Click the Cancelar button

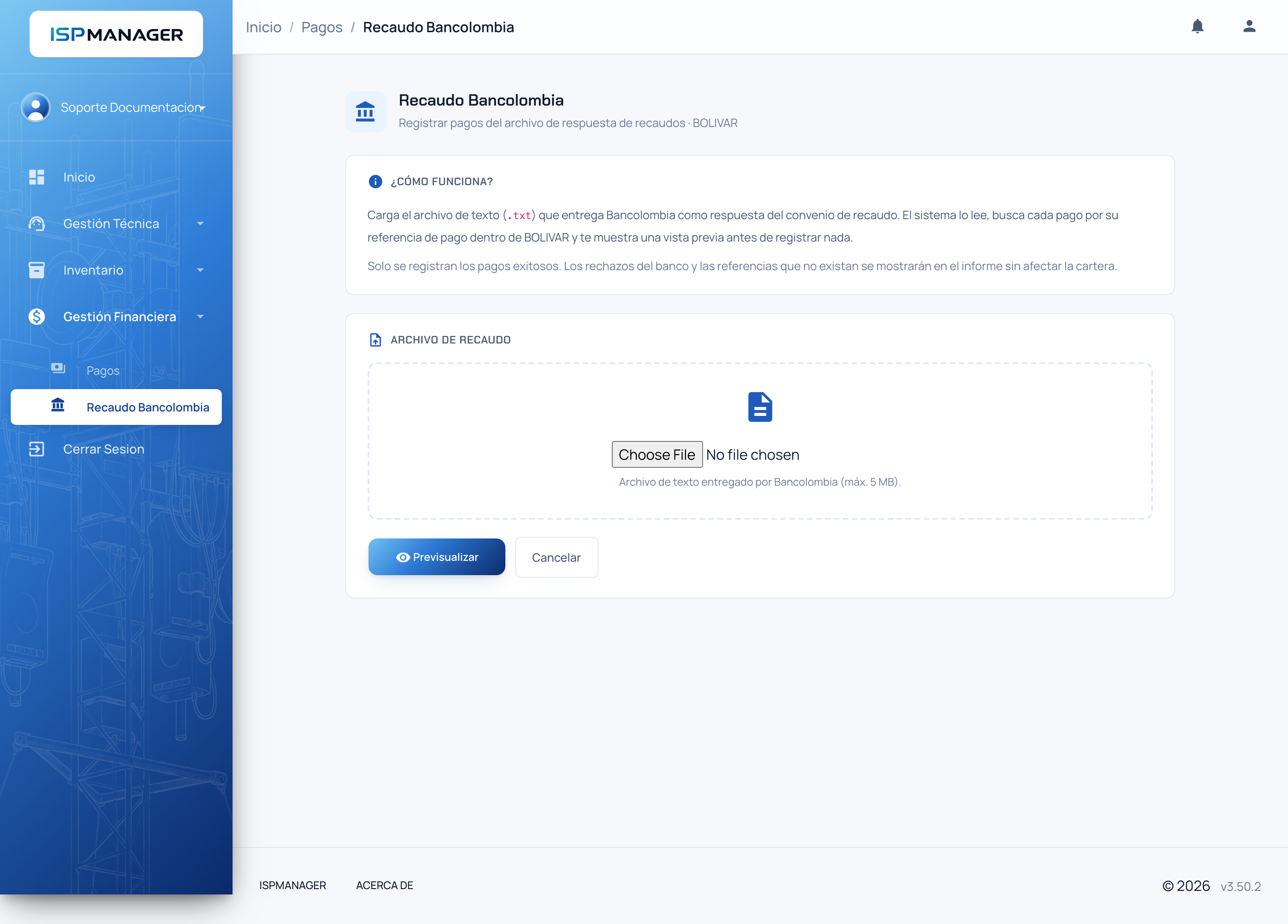pyautogui.click(x=556, y=558)
